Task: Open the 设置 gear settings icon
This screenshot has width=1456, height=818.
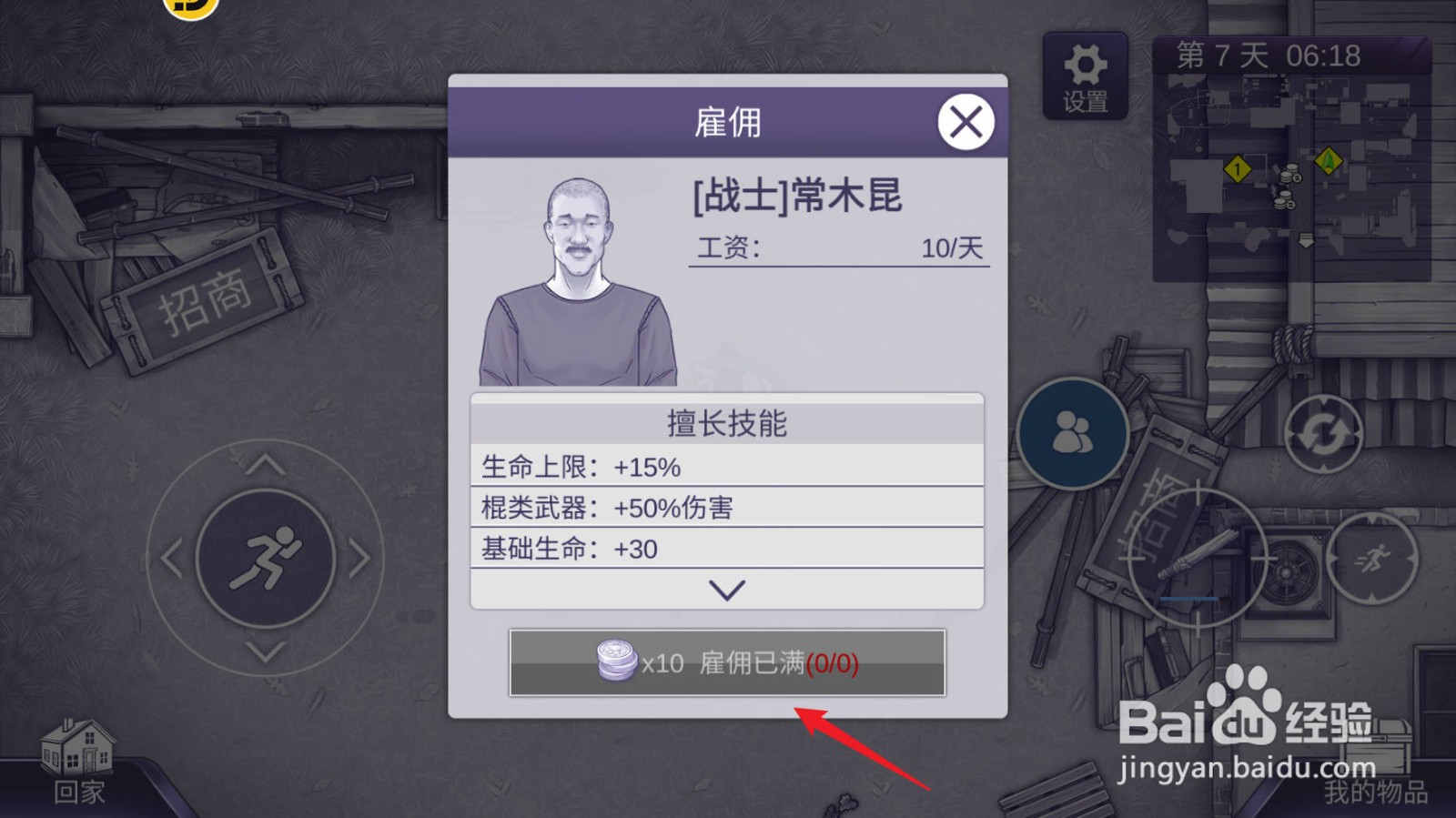Action: (x=1085, y=76)
